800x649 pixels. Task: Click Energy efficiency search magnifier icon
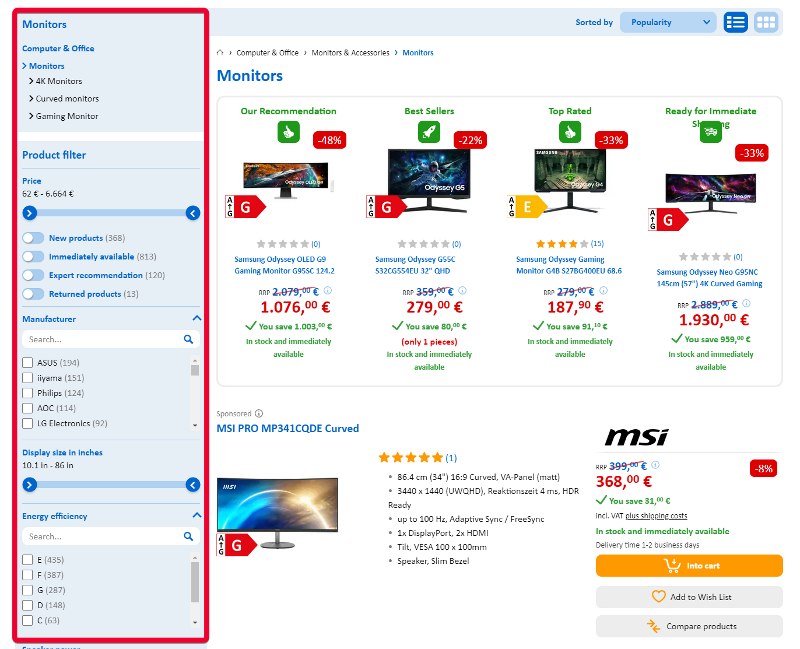188,536
